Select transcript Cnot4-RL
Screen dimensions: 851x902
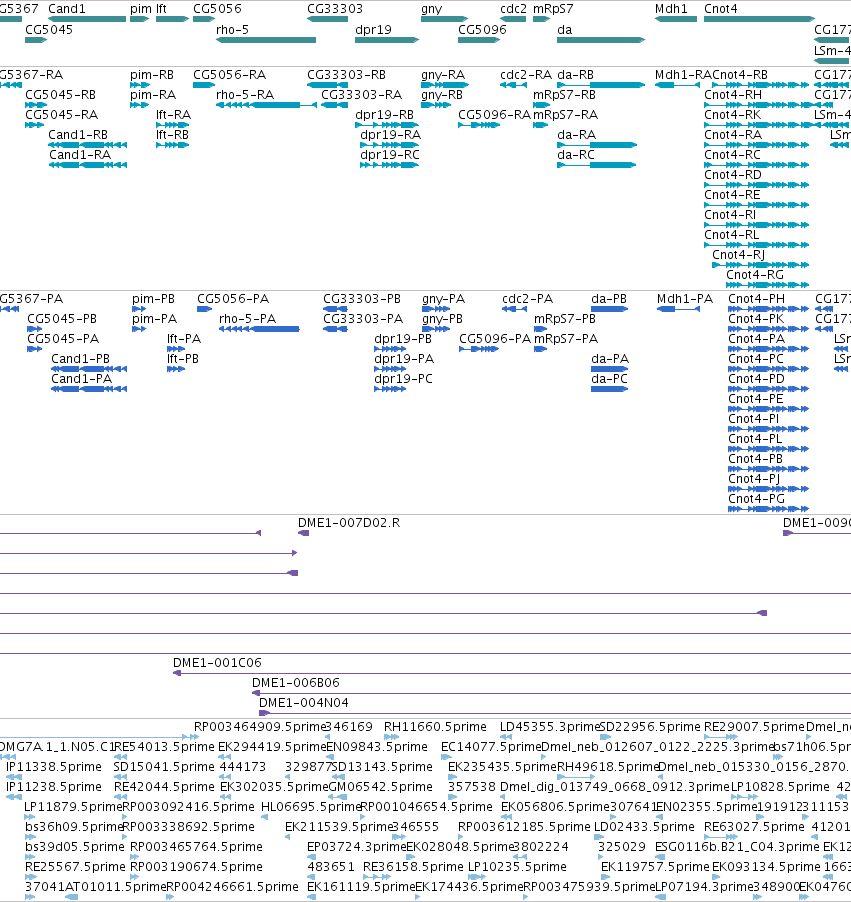(732, 235)
